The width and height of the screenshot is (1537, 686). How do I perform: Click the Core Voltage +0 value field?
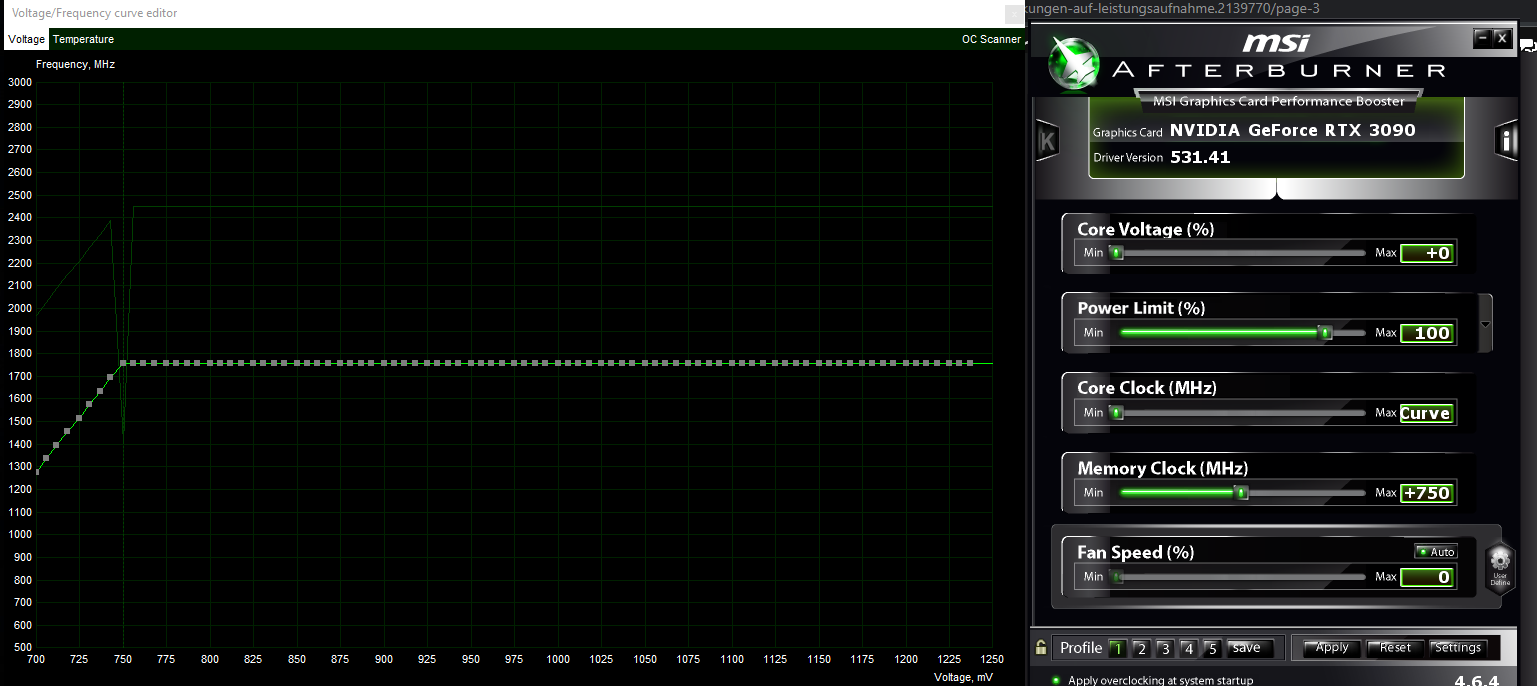pos(1425,253)
